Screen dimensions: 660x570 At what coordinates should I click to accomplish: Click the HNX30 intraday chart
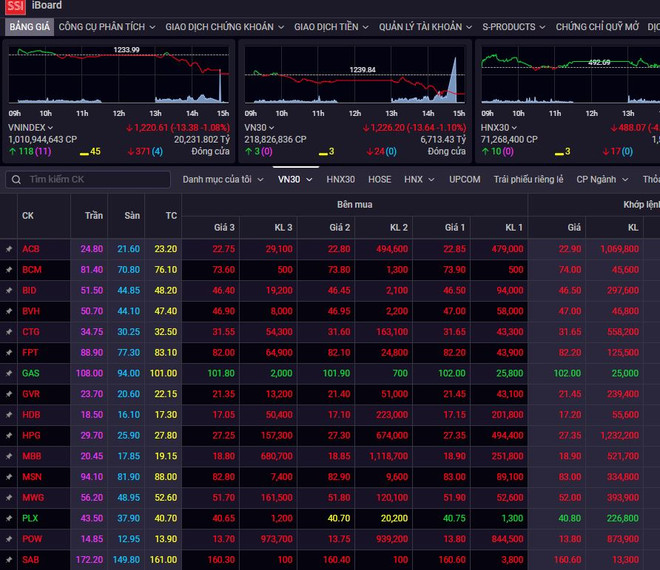pyautogui.click(x=570, y=75)
